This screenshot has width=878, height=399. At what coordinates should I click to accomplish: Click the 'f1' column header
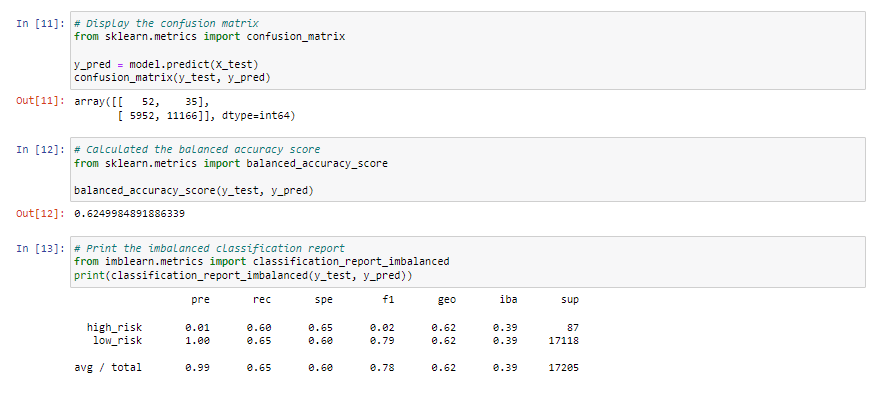click(x=389, y=300)
